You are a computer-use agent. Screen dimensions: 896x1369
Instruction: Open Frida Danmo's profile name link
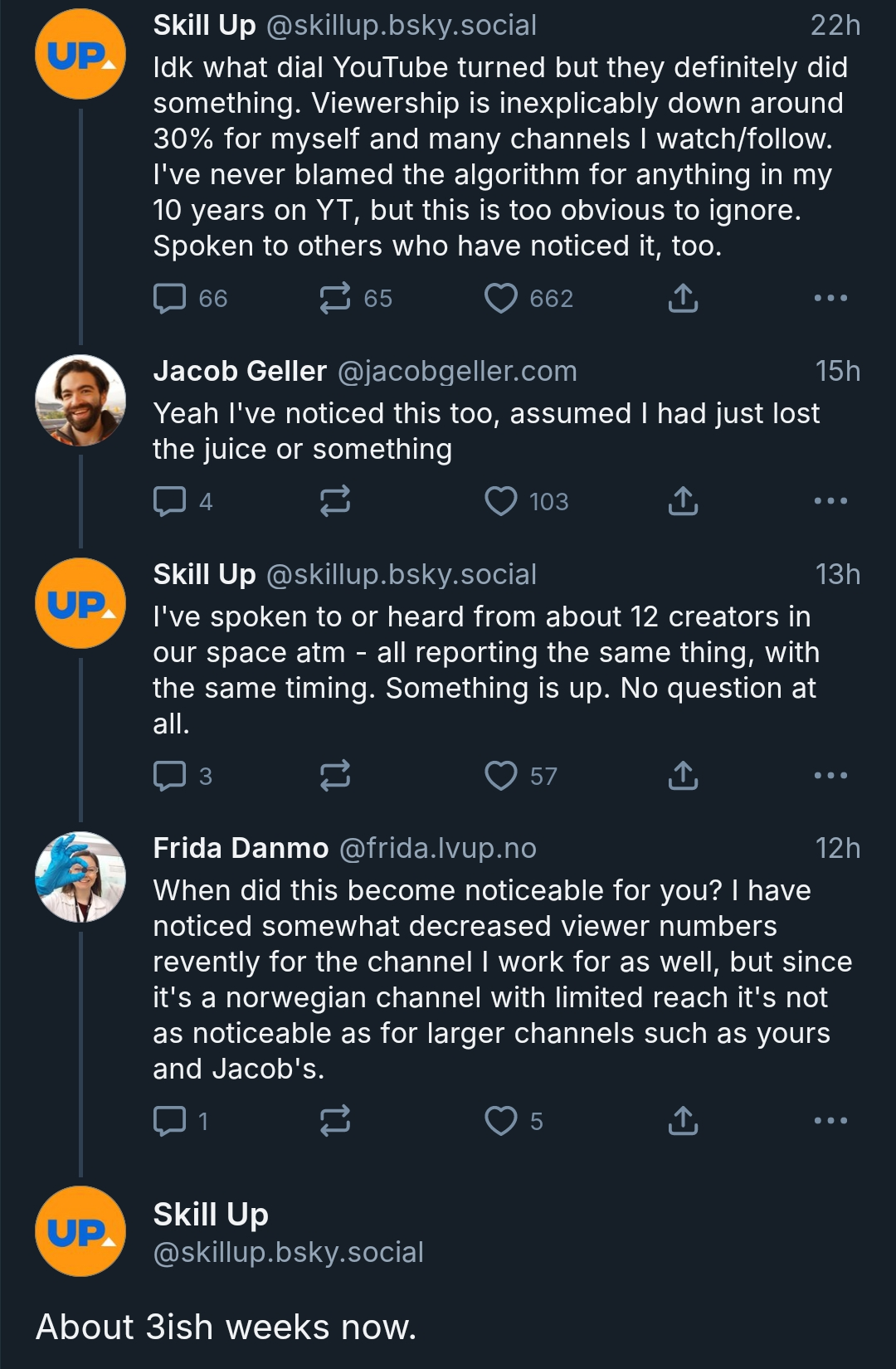pos(241,848)
